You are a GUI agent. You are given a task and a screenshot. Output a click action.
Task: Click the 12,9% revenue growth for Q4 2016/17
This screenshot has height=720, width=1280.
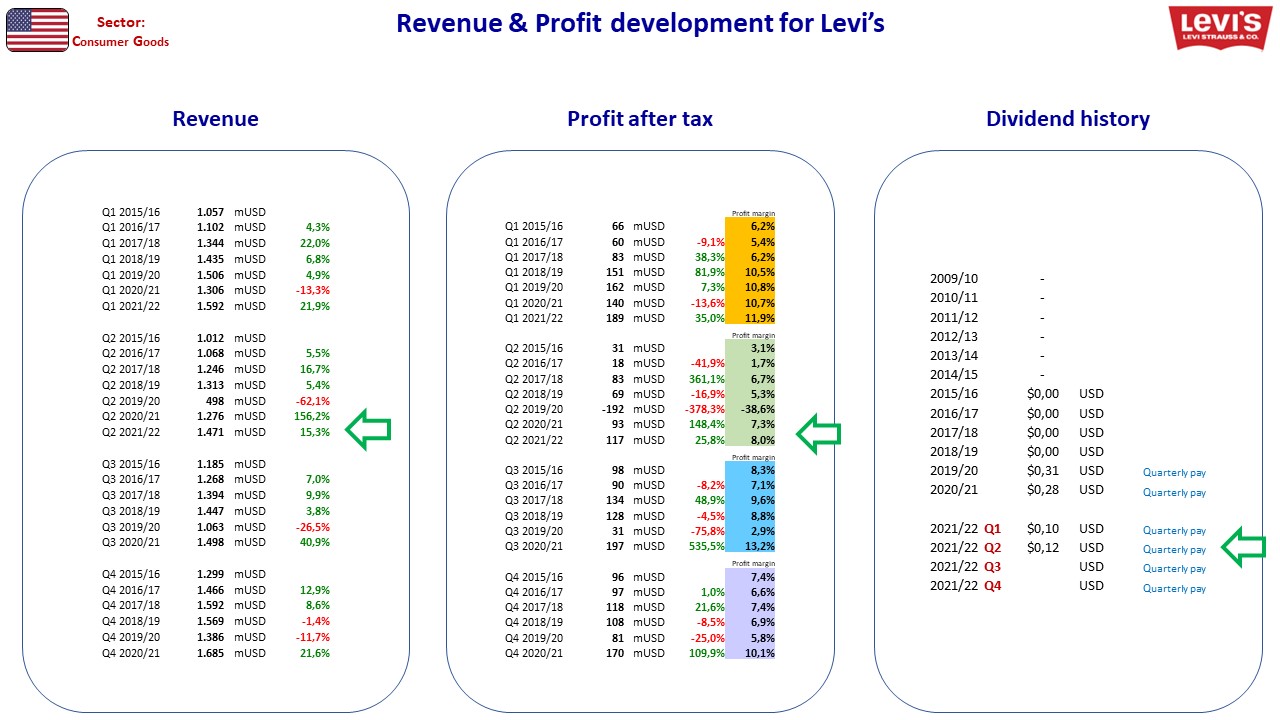click(315, 590)
